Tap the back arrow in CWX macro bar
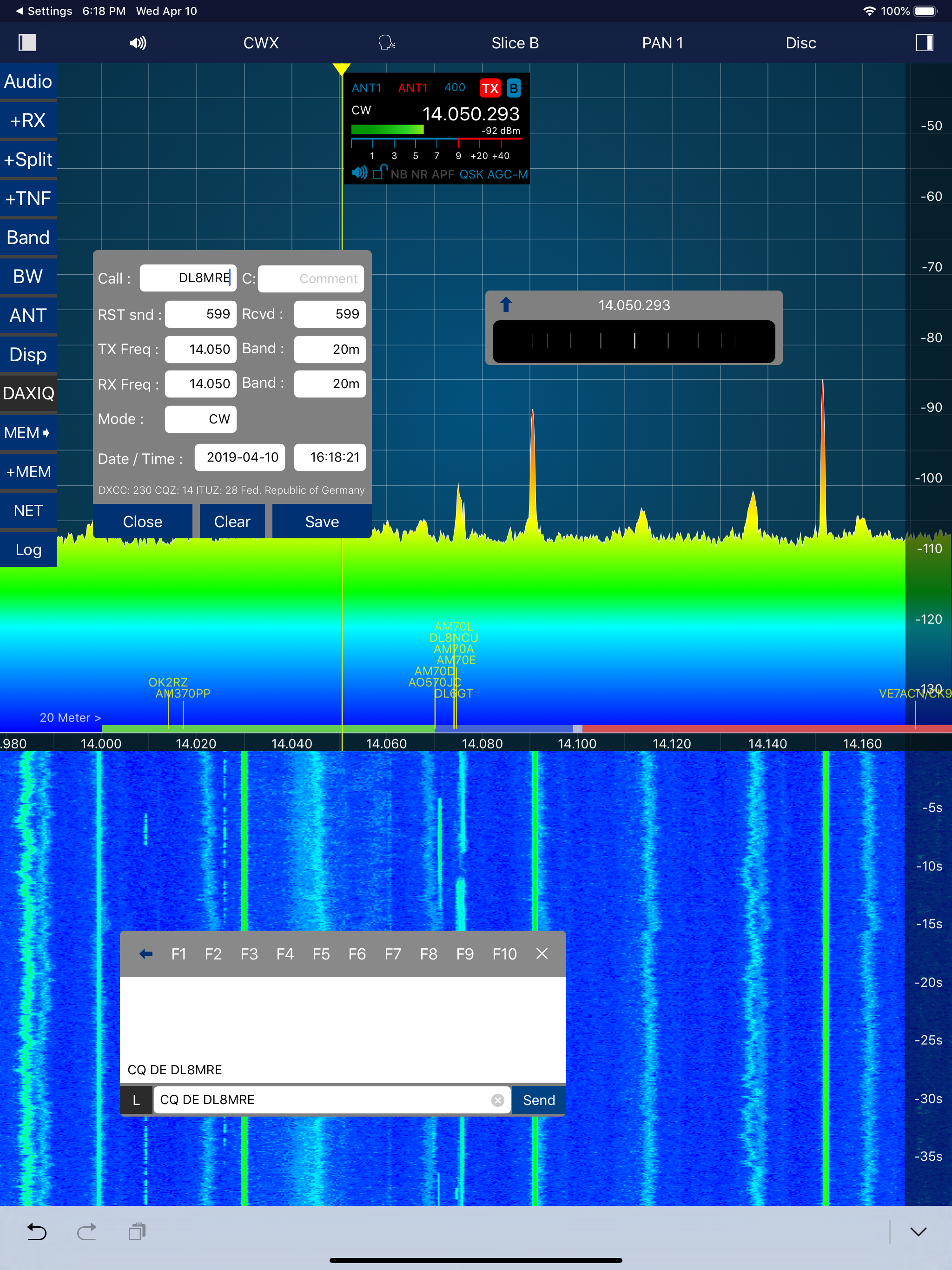Viewport: 952px width, 1270px height. point(146,953)
